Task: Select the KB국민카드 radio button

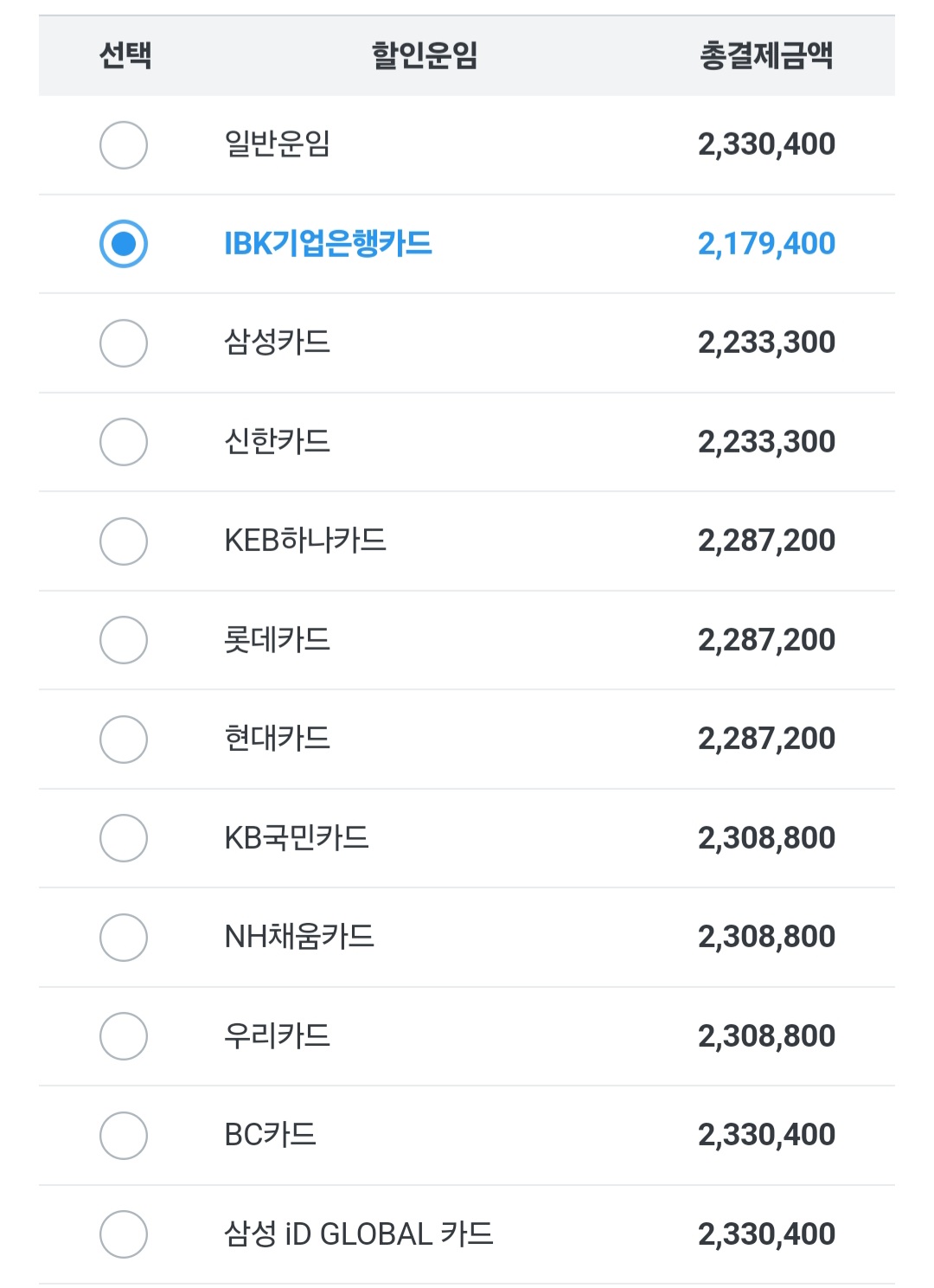Action: click(124, 838)
